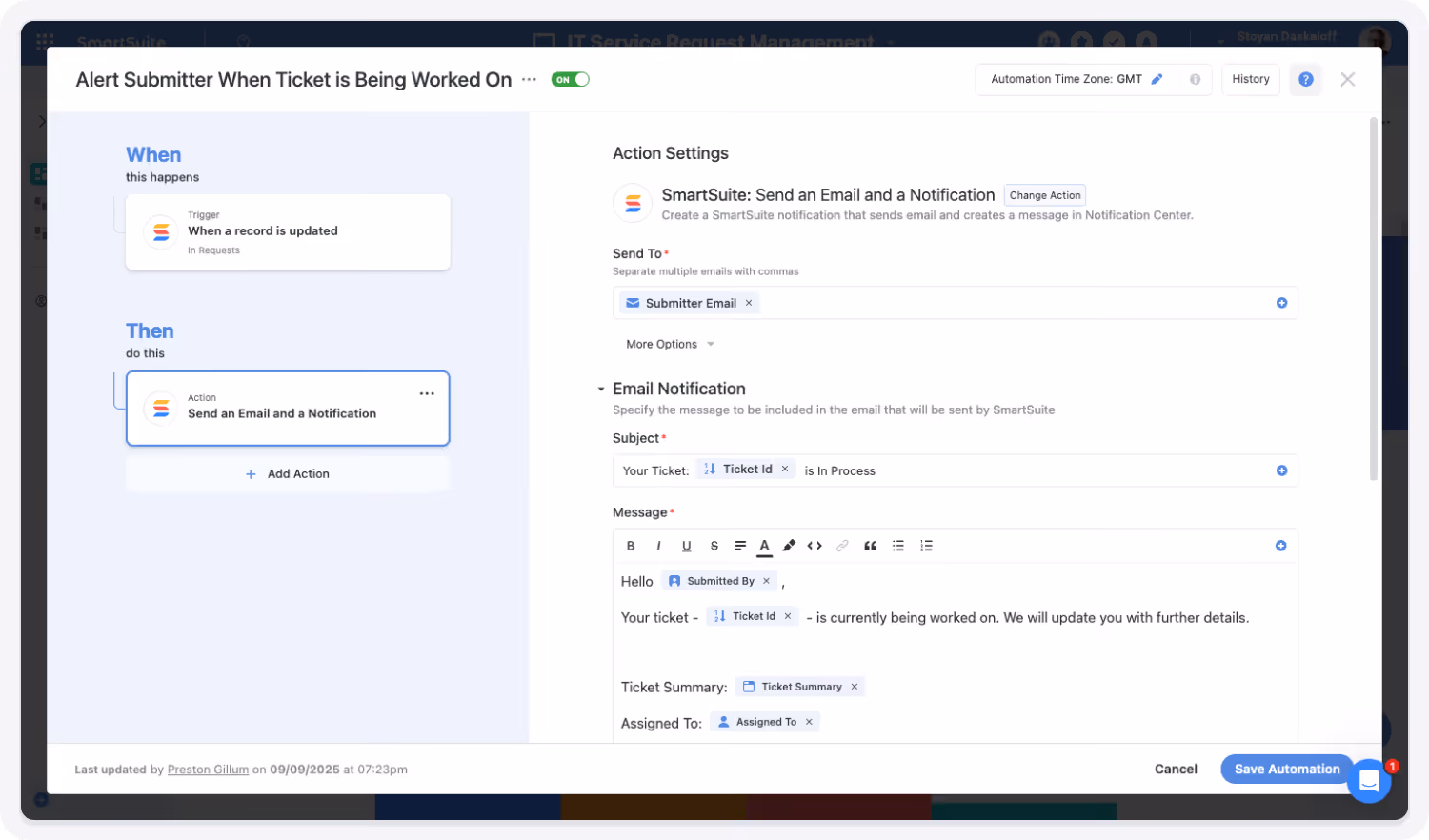
Task: Click Add Action button
Action: tap(288, 473)
